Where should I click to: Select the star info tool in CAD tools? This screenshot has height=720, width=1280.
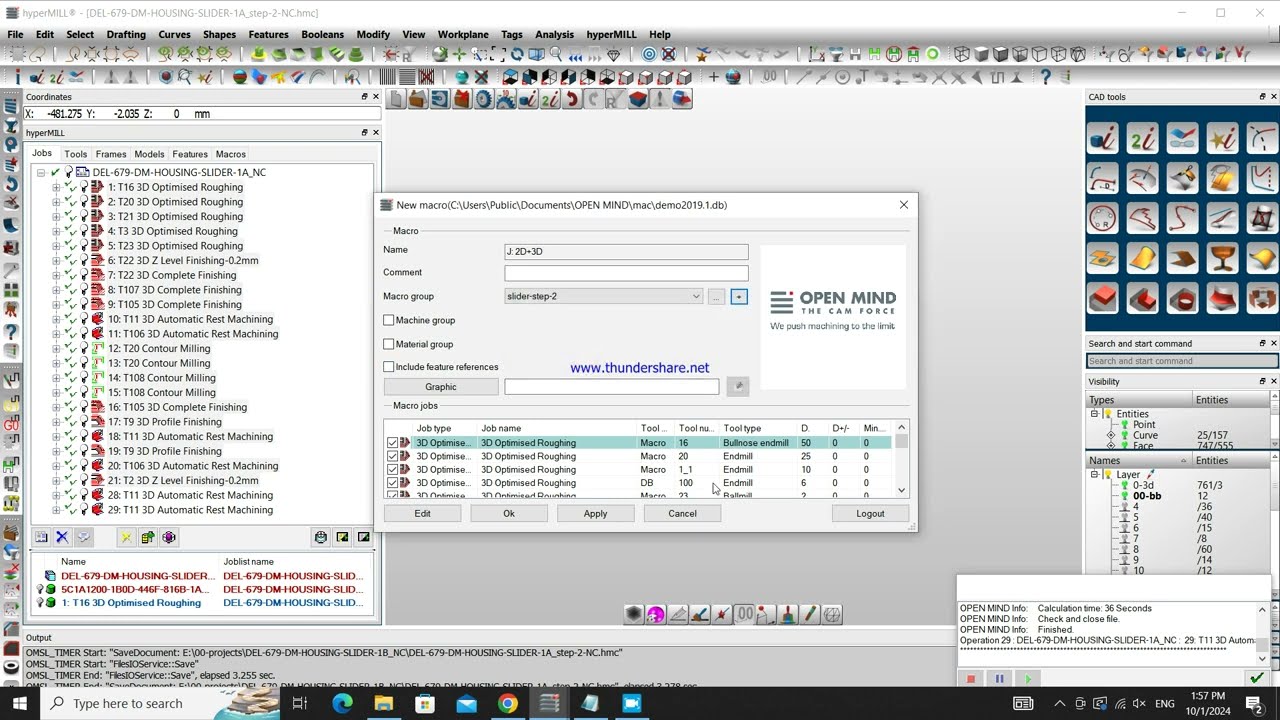(1223, 138)
